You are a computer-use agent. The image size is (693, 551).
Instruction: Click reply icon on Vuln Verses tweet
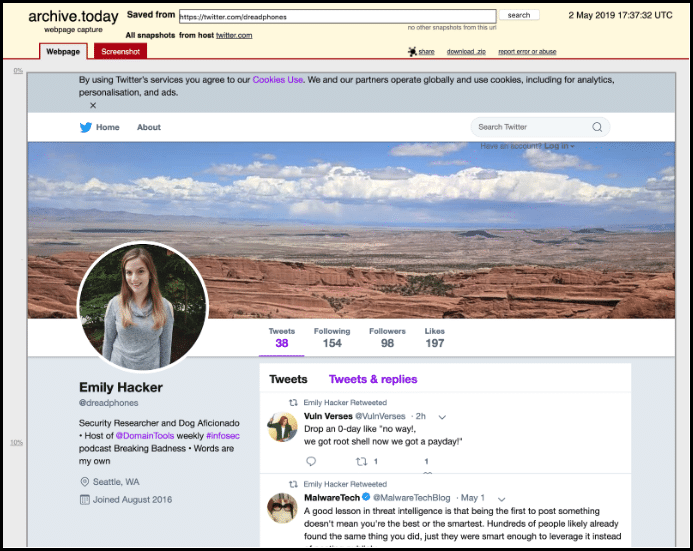coord(311,461)
